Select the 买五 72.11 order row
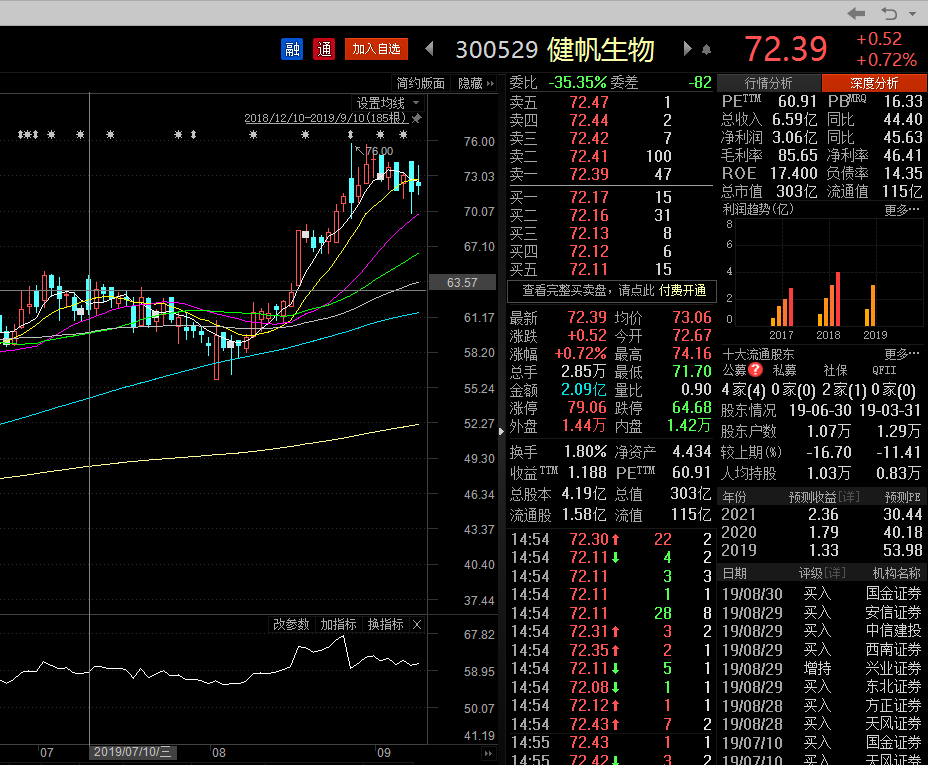Screen dimensions: 928x765 pyautogui.click(x=610, y=269)
